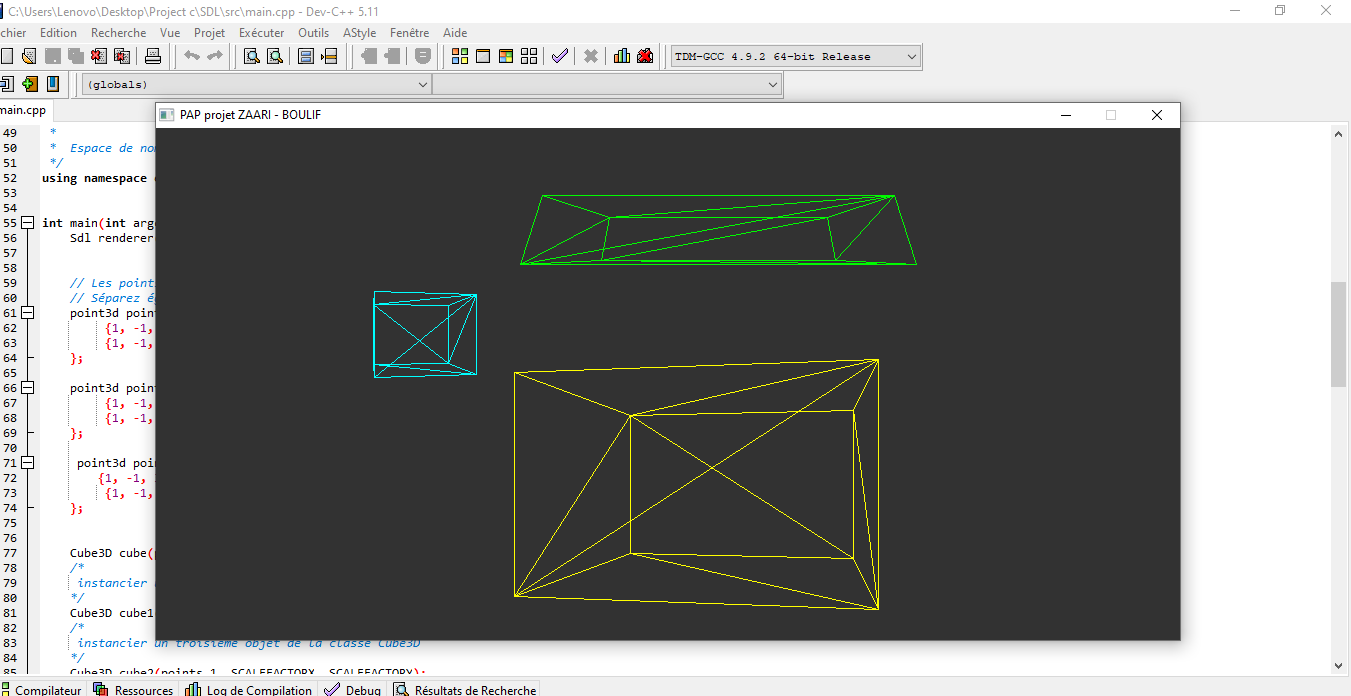Click the Open file toolbar icon
Image resolution: width=1351 pixels, height=696 pixels.
coord(29,56)
